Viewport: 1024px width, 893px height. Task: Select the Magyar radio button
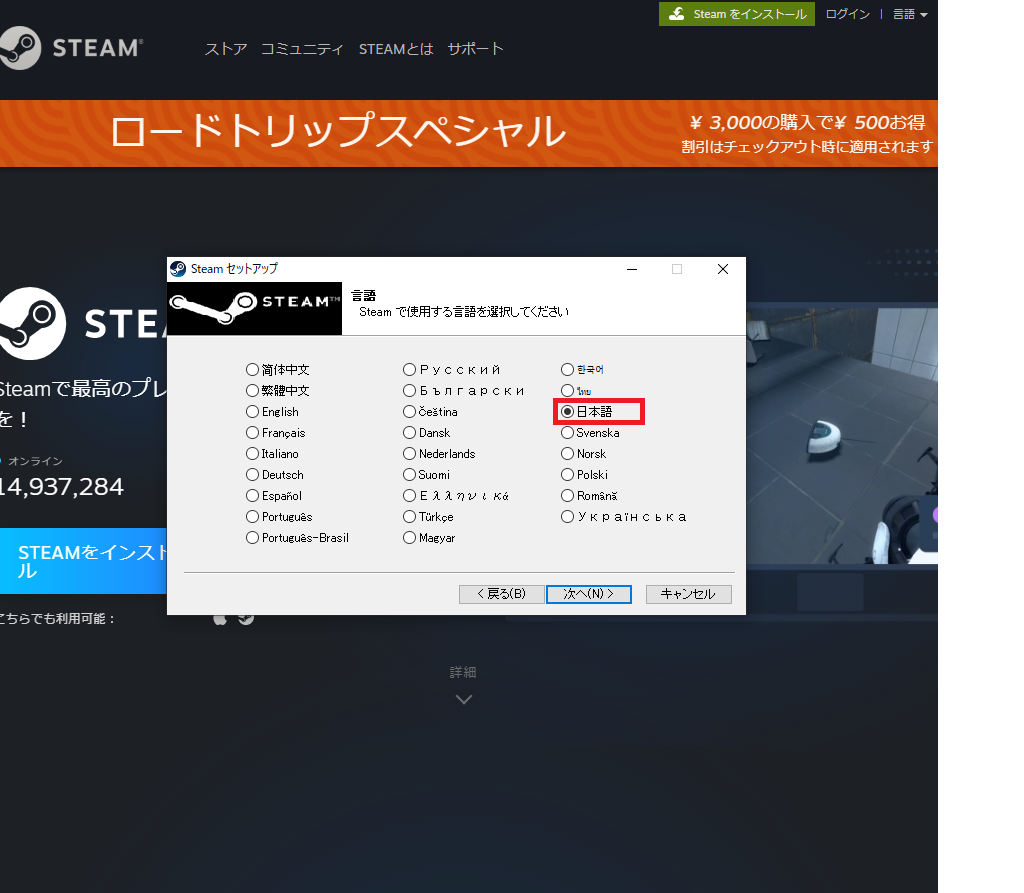coord(409,537)
